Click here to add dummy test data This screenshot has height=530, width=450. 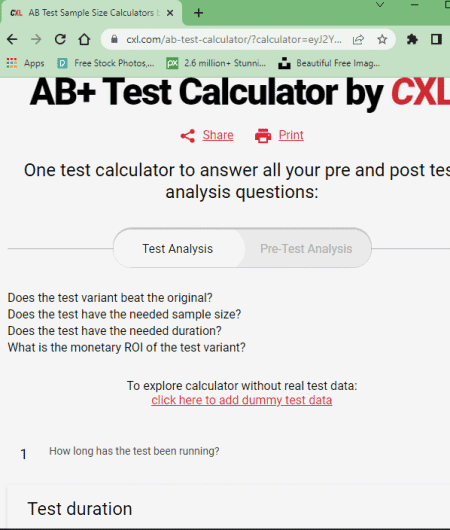click(242, 400)
